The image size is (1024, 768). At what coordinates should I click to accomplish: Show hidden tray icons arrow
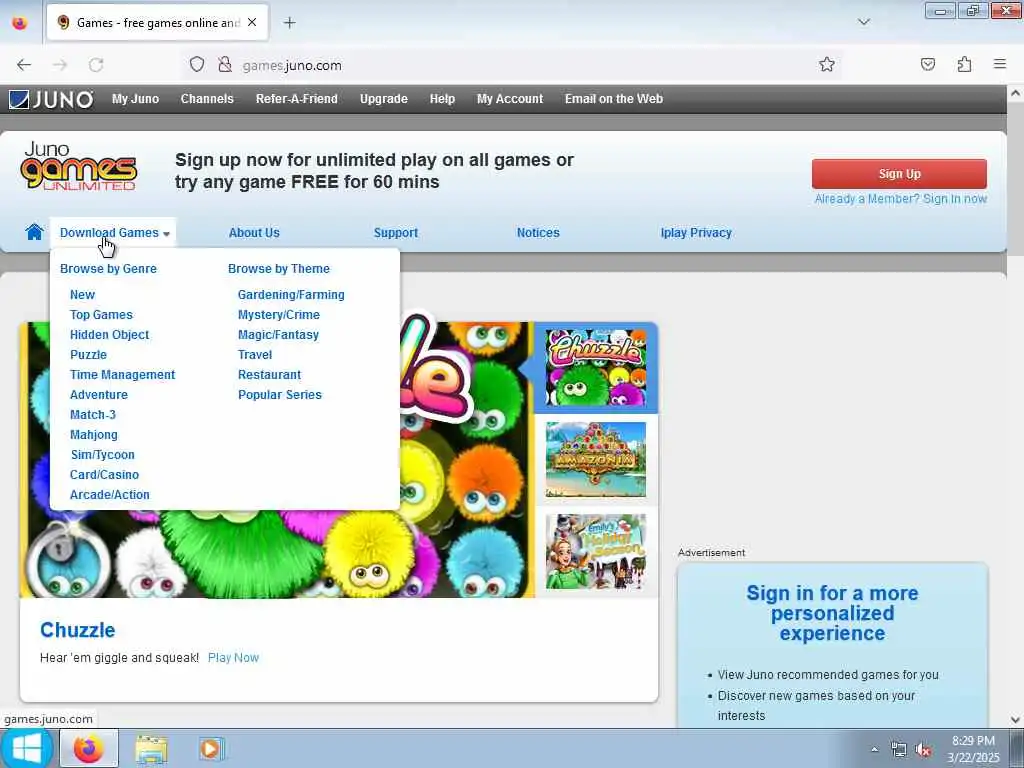click(874, 750)
